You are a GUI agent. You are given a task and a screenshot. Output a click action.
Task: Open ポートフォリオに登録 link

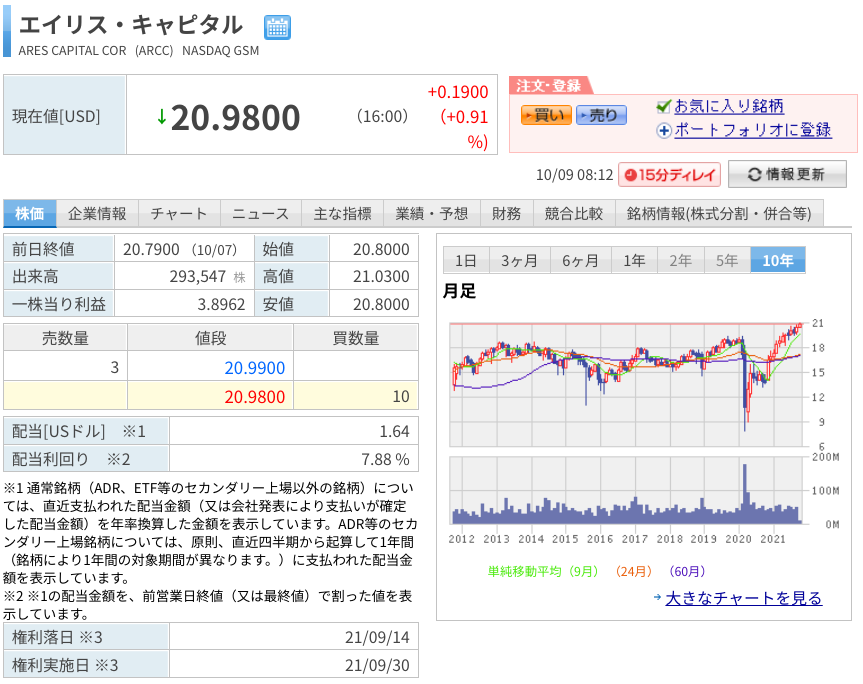(753, 130)
